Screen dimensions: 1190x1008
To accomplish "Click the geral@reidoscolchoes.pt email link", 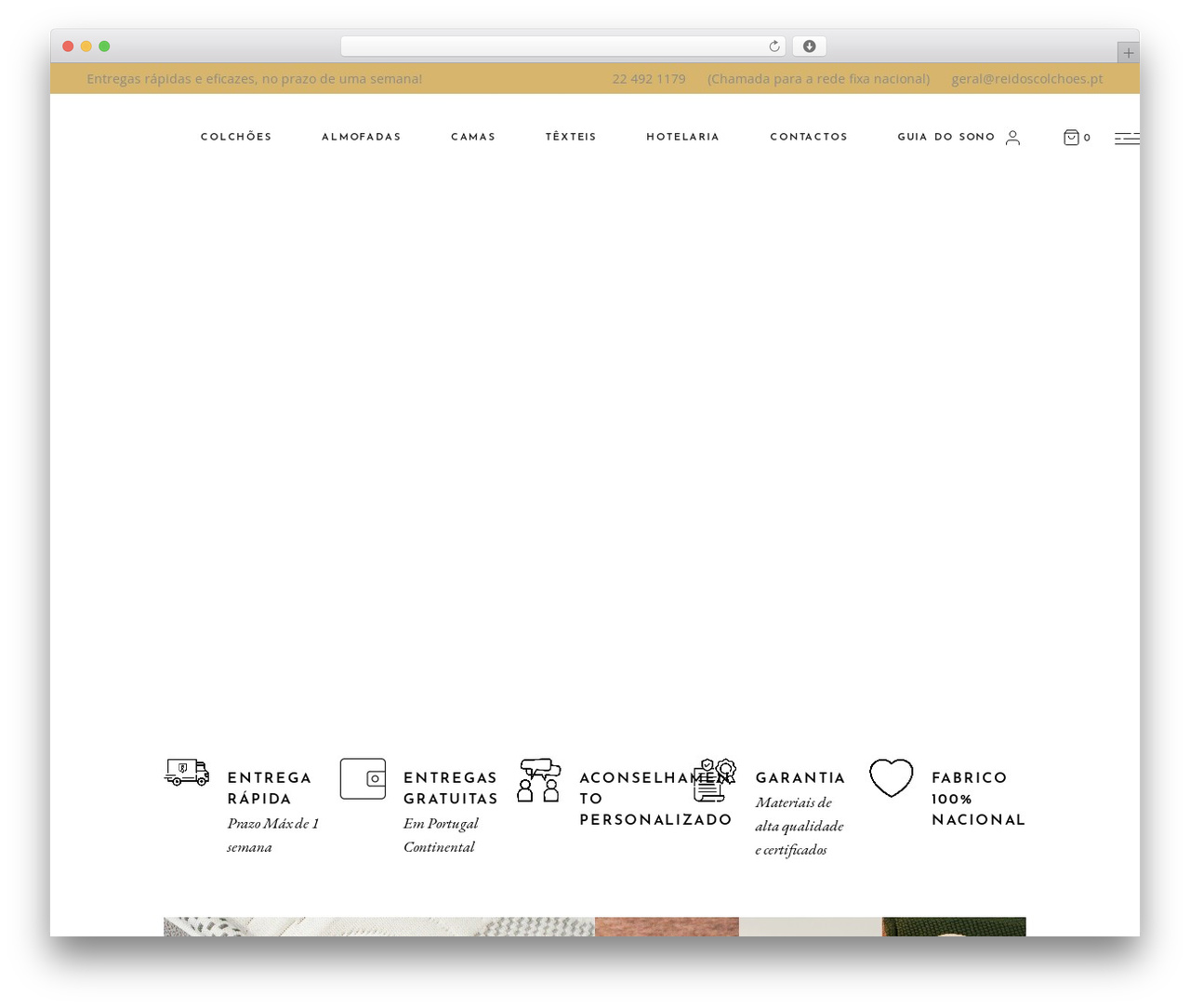I will tap(1027, 79).
